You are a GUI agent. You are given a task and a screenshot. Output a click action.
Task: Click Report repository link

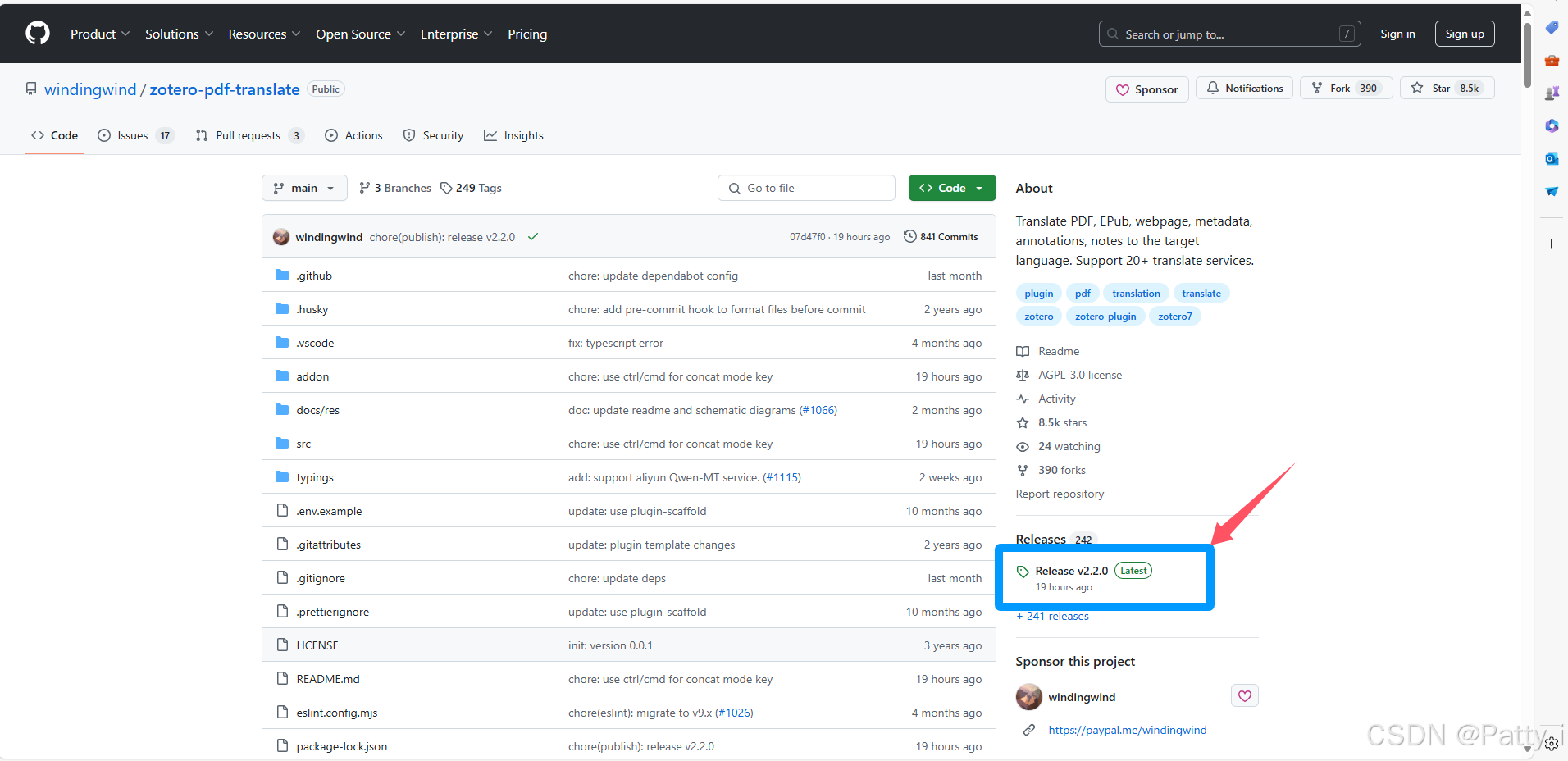coord(1060,494)
